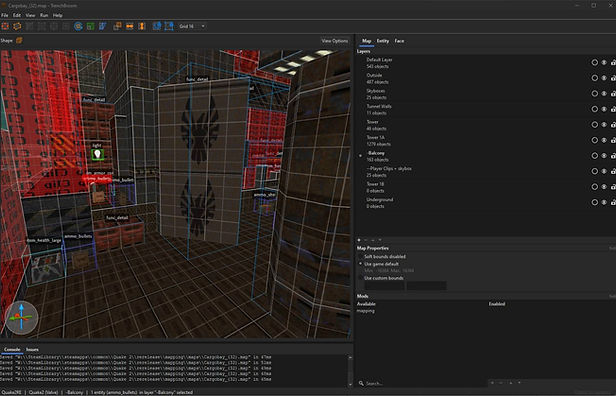
Task: Toggle the texture lock toolbar icon
Action: [157, 26]
